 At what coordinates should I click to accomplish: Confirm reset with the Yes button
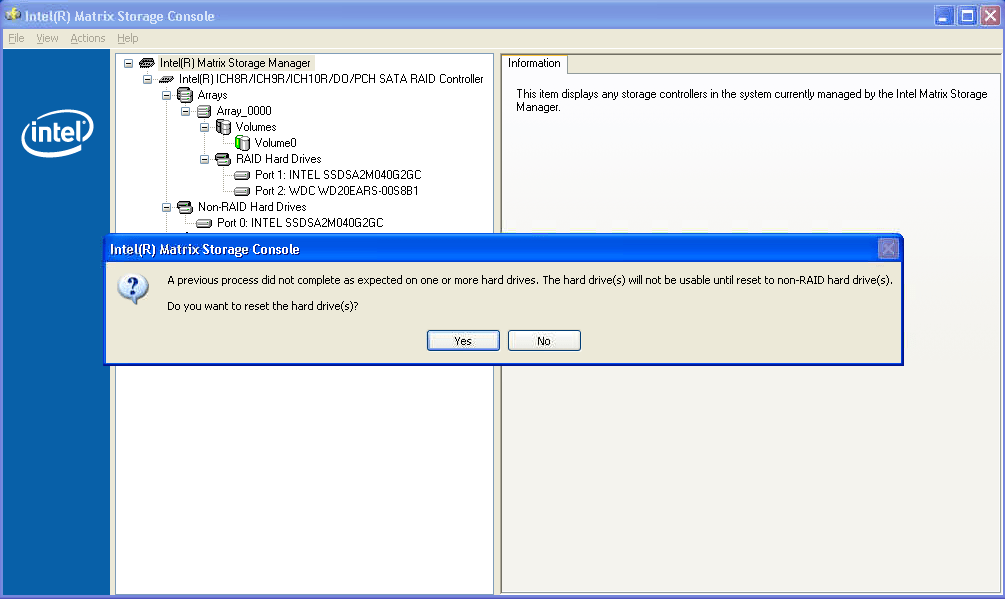click(x=463, y=341)
